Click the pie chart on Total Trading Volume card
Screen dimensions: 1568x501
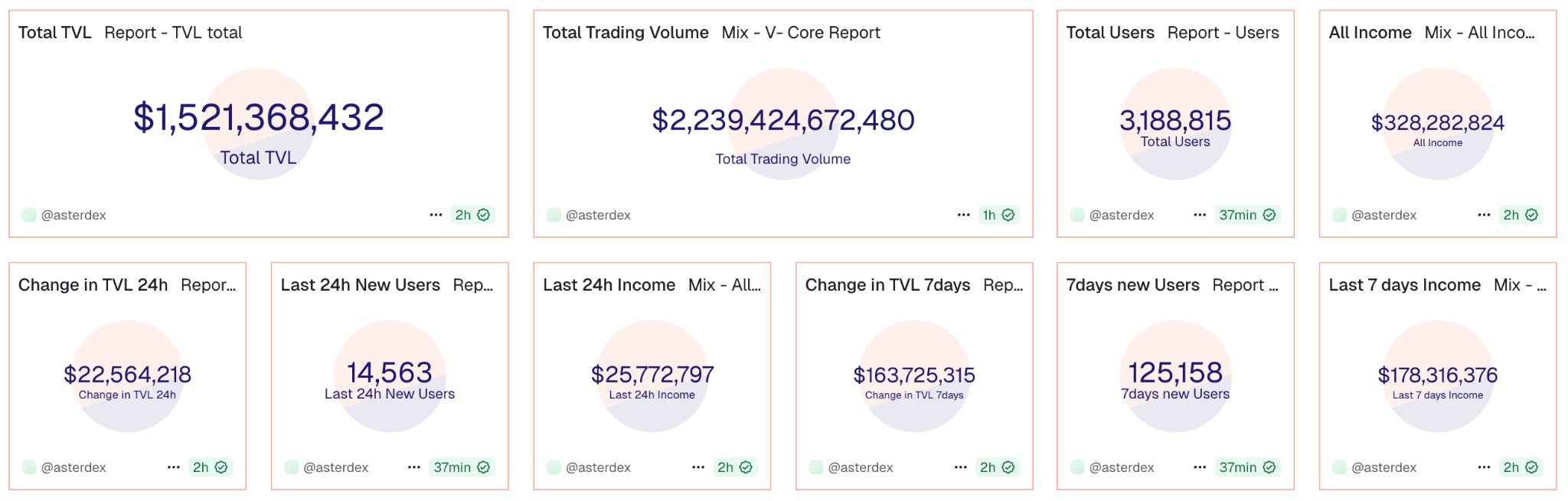pos(782,126)
